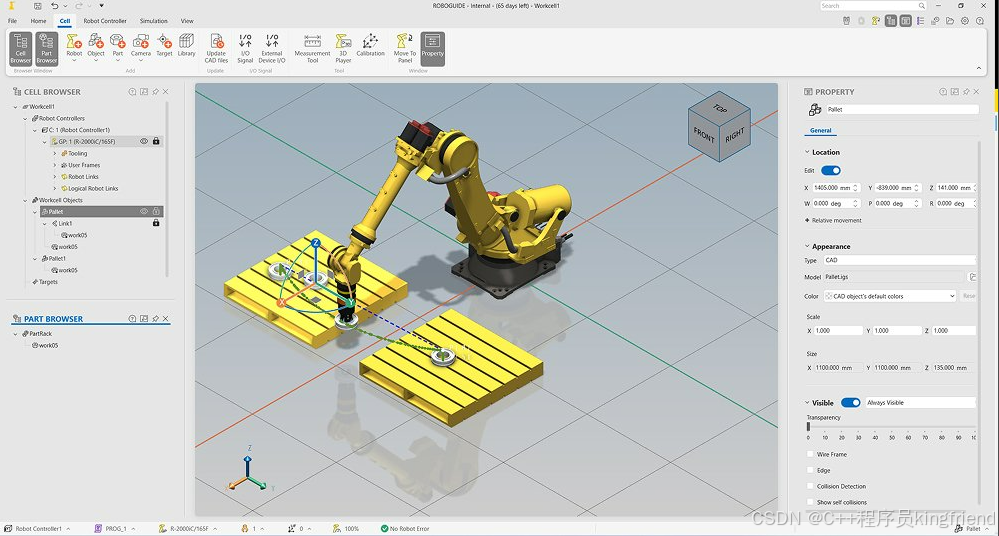Viewport: 999px width, 536px height.
Task: Toggle visibility of Pallet object
Action: pos(144,212)
